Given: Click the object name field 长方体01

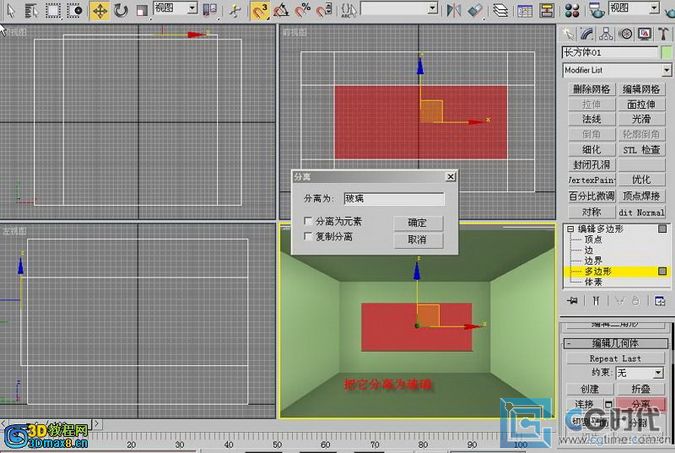Looking at the screenshot, I should click(x=610, y=53).
